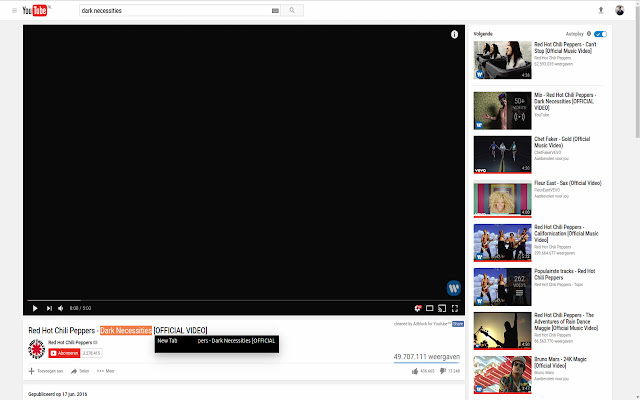Screen dimensions: 640x400
Task: Share video via Delen
Action: click(80, 371)
